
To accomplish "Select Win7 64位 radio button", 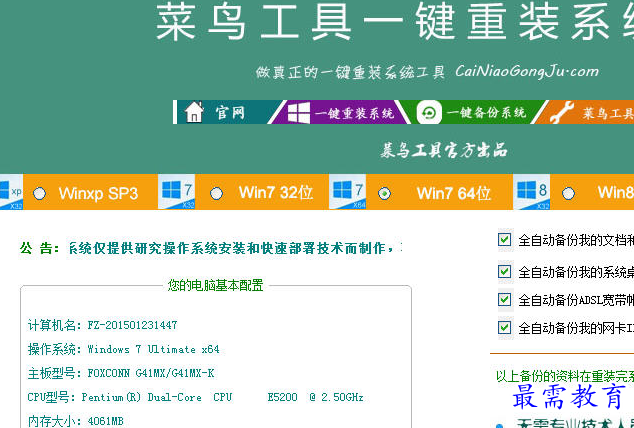I will 384,194.
